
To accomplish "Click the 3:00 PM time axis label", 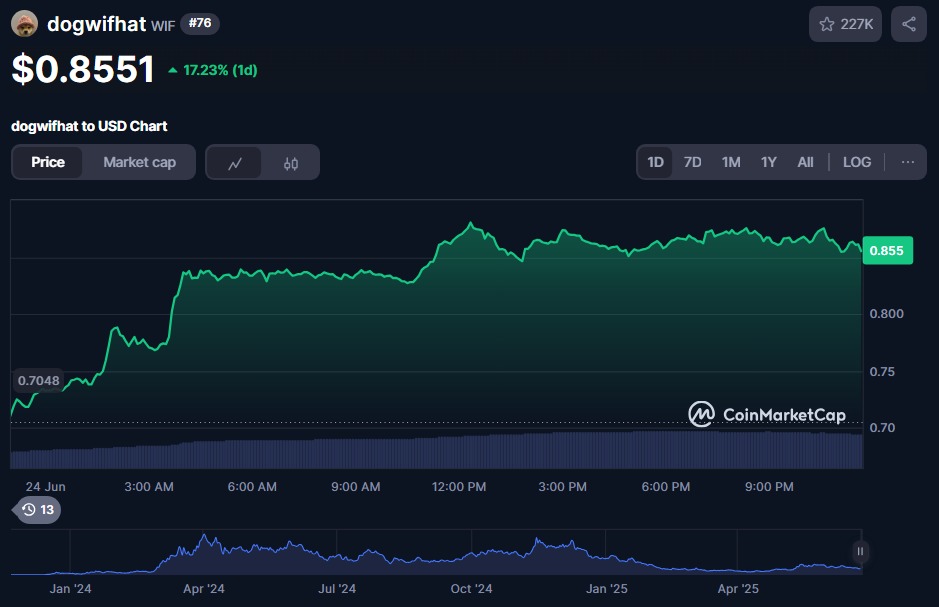I will [562, 487].
